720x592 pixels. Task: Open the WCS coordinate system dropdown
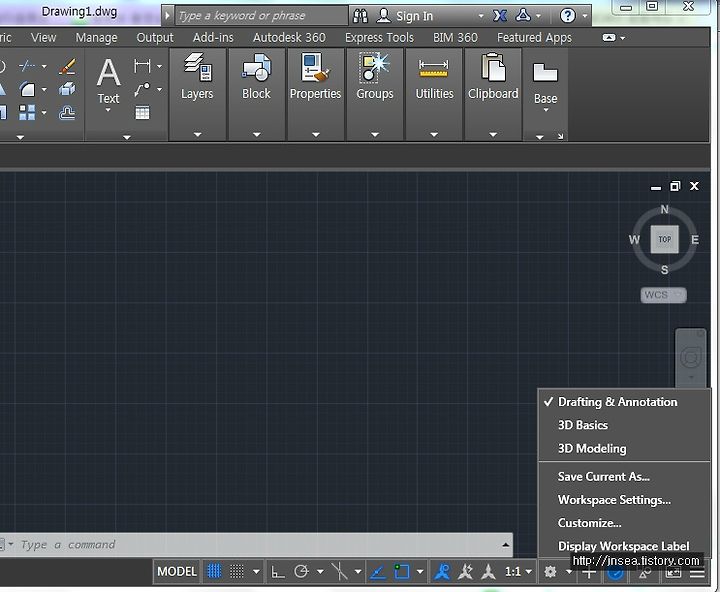pyautogui.click(x=664, y=295)
